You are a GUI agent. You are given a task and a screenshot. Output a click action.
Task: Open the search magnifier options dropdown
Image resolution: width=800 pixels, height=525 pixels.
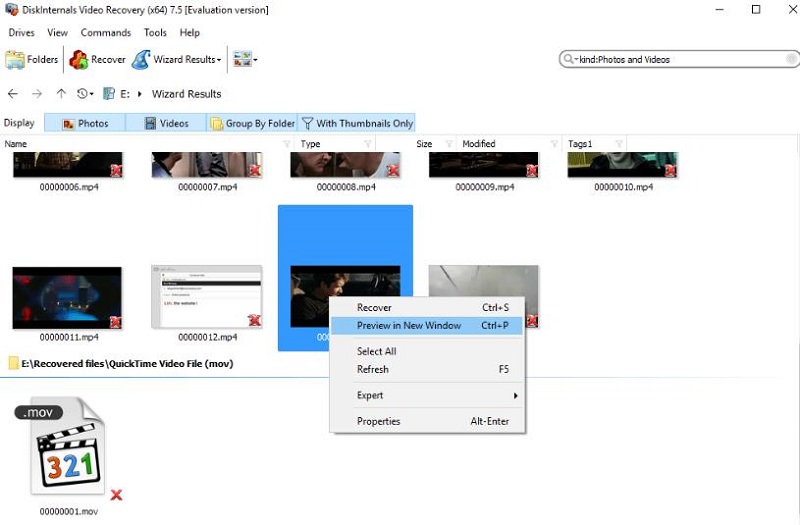click(569, 60)
